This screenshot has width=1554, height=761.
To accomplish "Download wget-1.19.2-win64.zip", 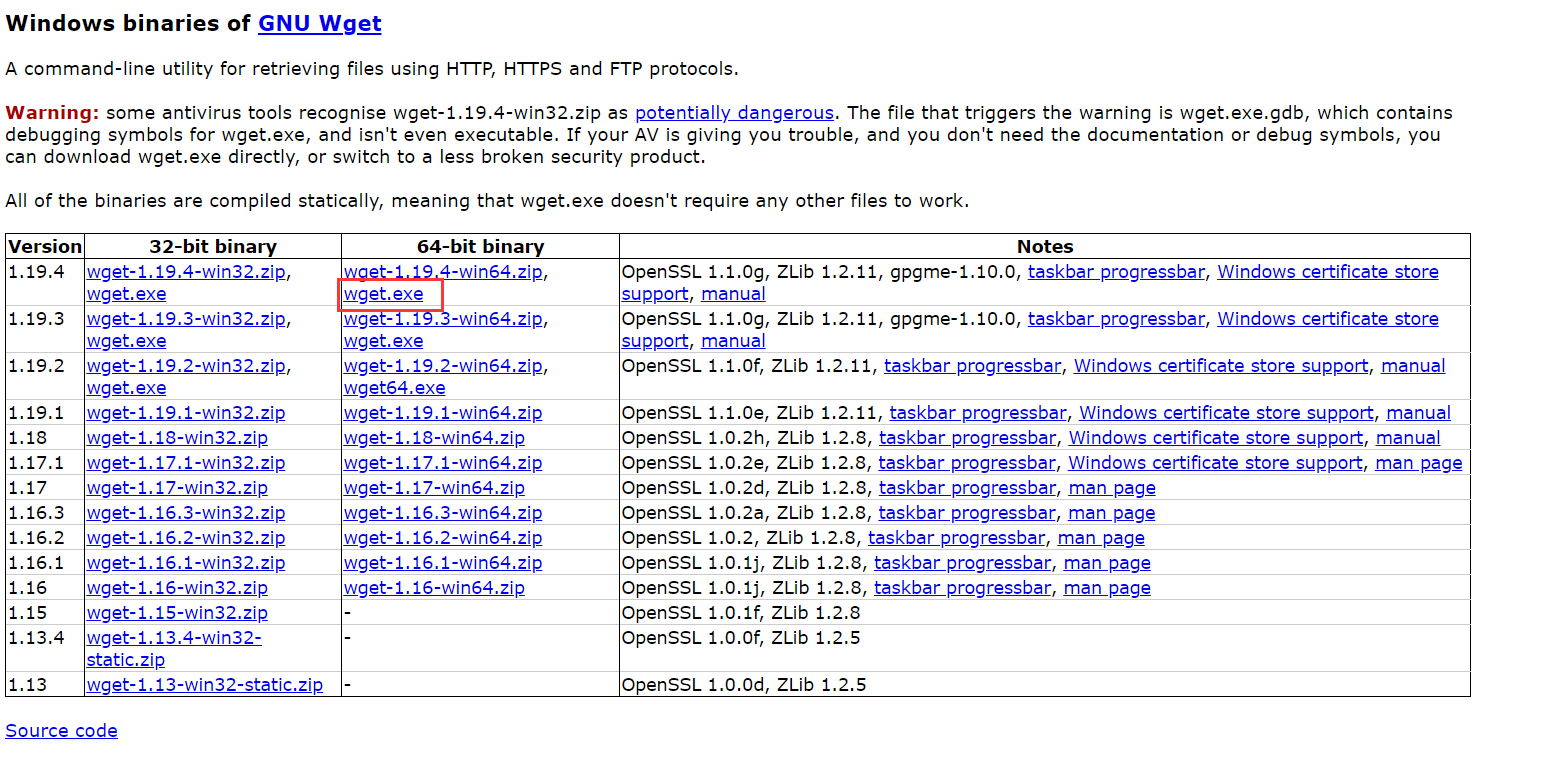I will click(x=443, y=366).
